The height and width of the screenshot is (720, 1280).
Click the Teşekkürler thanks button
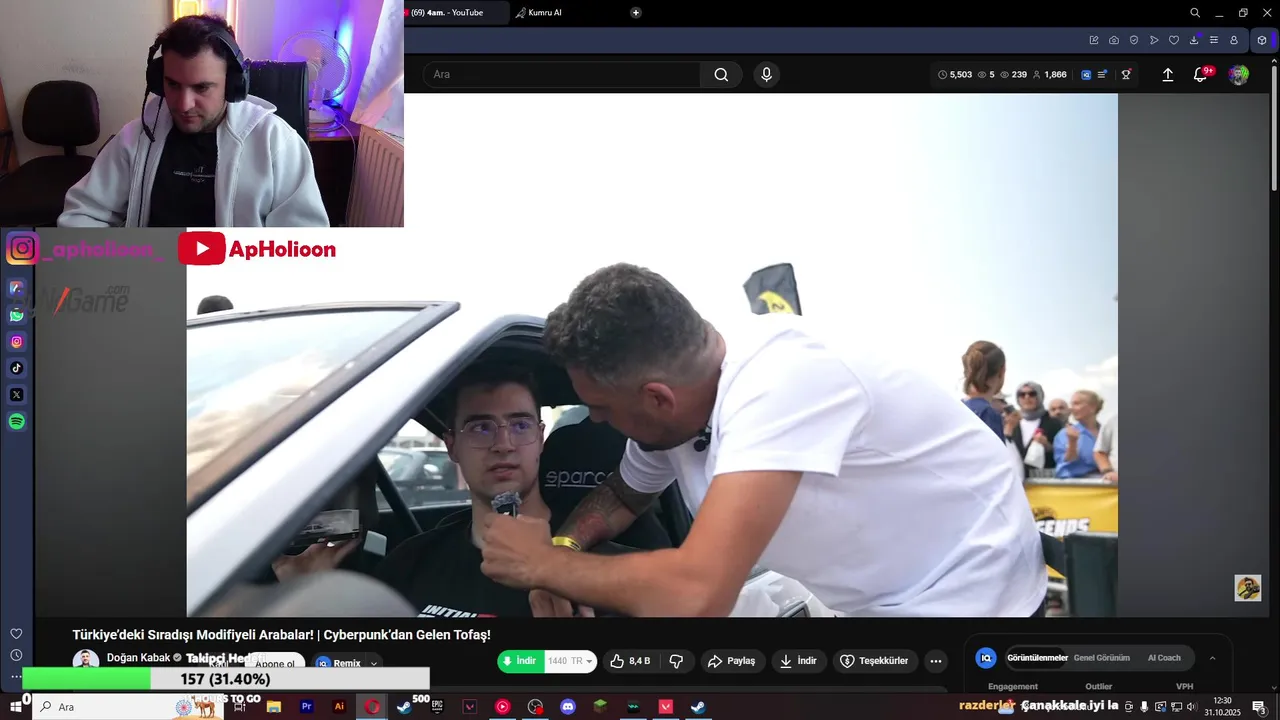874,661
